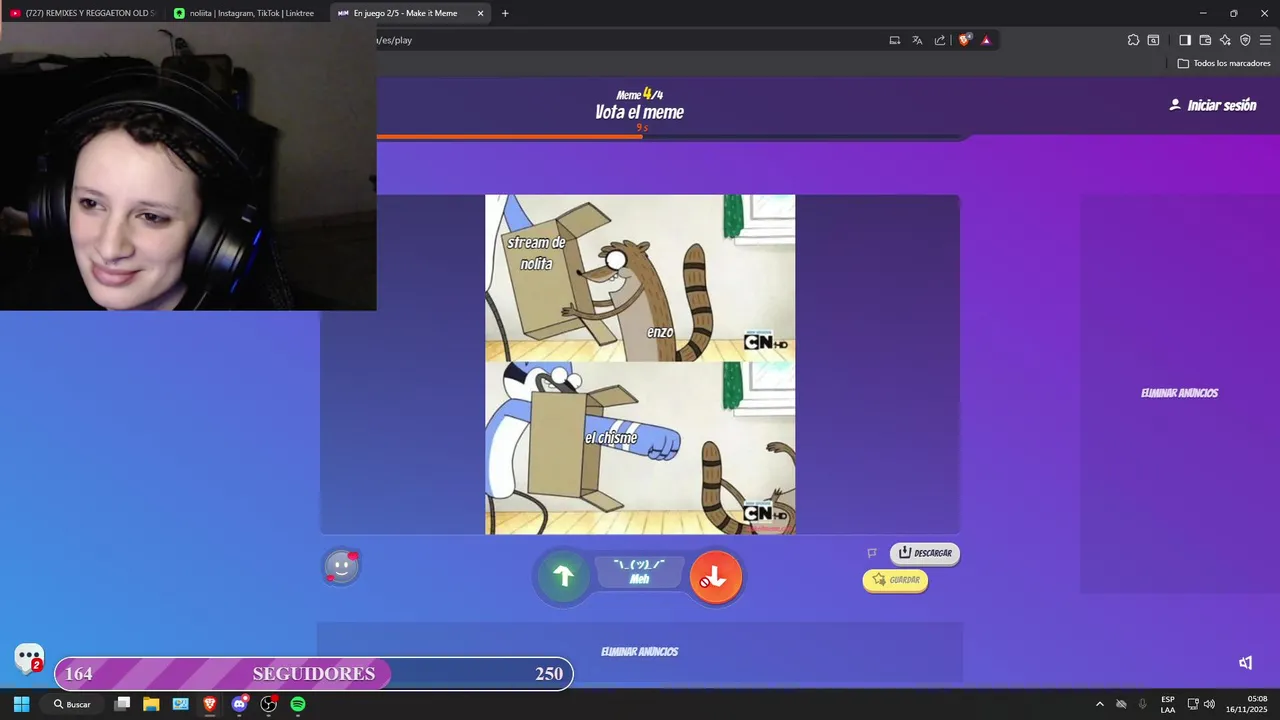The image size is (1280, 720).
Task: Open the Brave browser taskbar icon
Action: [x=210, y=704]
